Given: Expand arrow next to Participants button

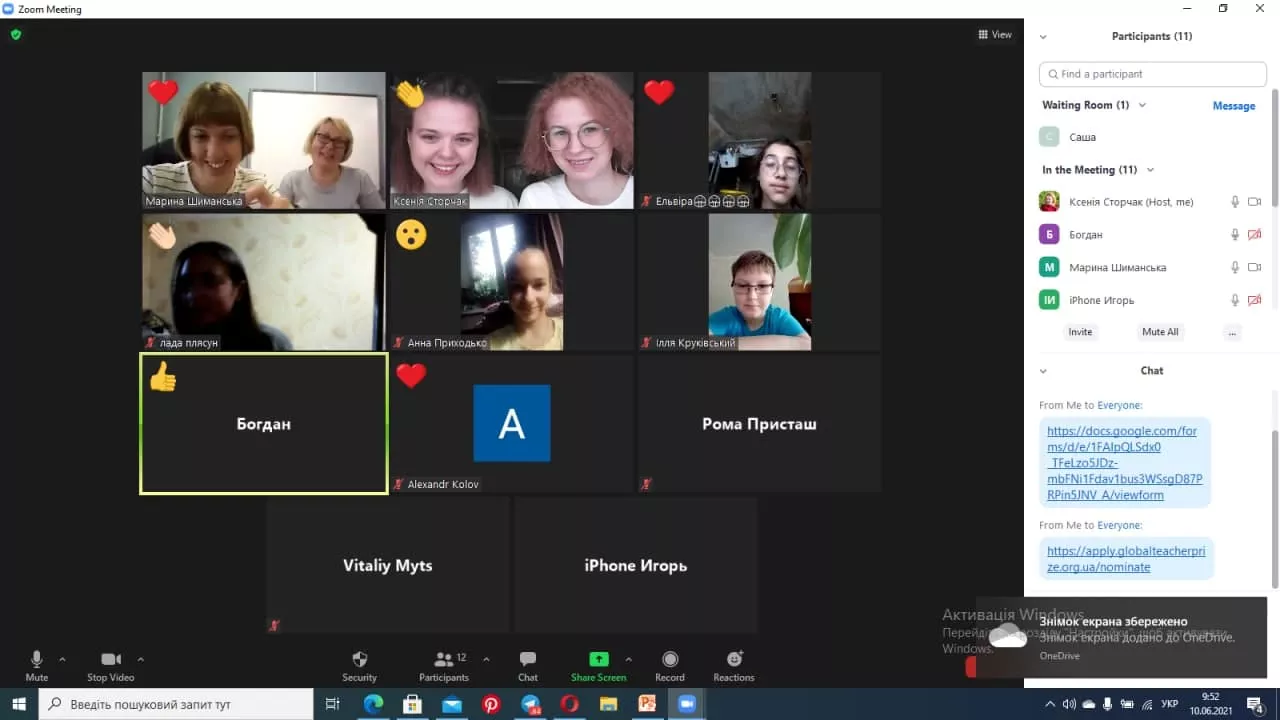Looking at the screenshot, I should pos(486,659).
